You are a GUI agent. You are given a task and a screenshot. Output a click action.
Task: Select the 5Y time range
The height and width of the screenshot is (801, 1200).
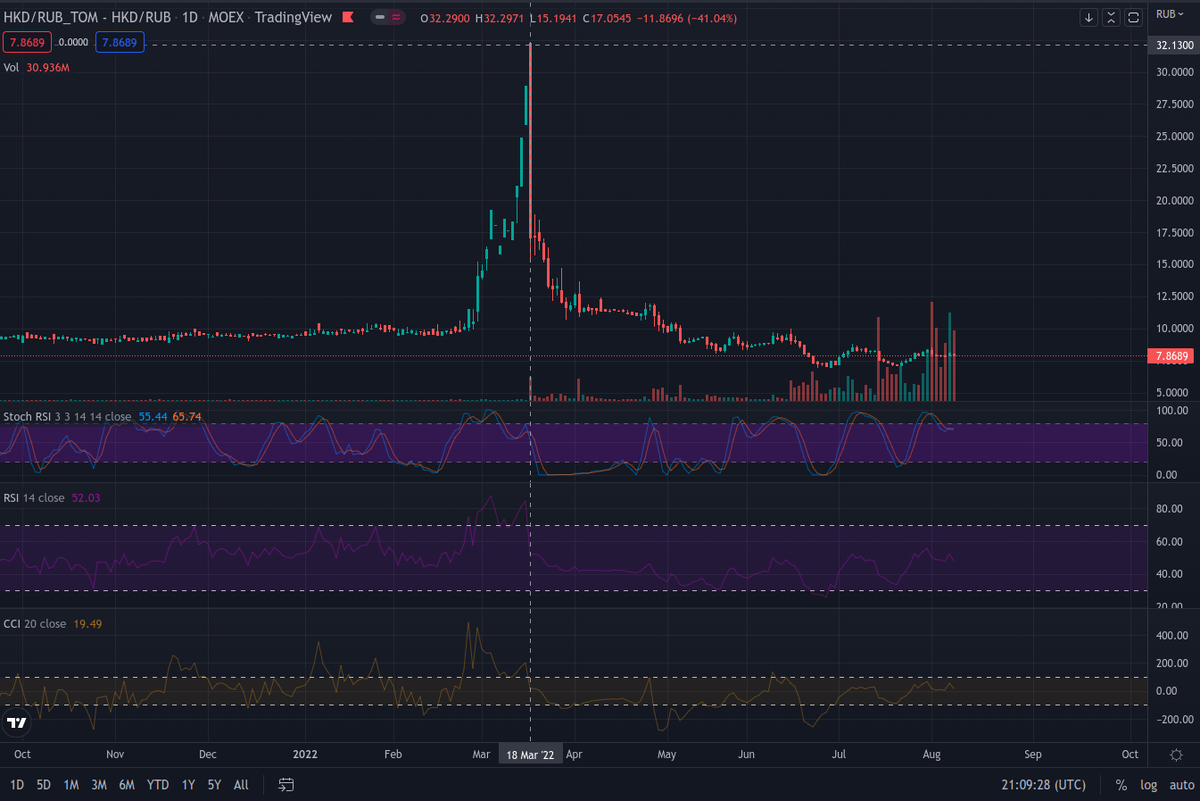click(214, 785)
